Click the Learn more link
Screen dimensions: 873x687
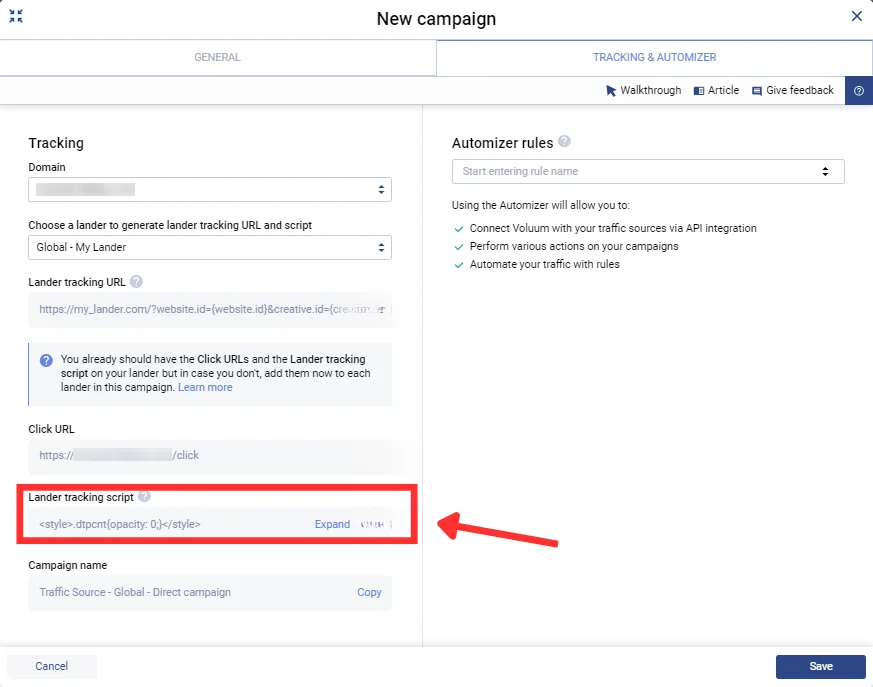[205, 387]
